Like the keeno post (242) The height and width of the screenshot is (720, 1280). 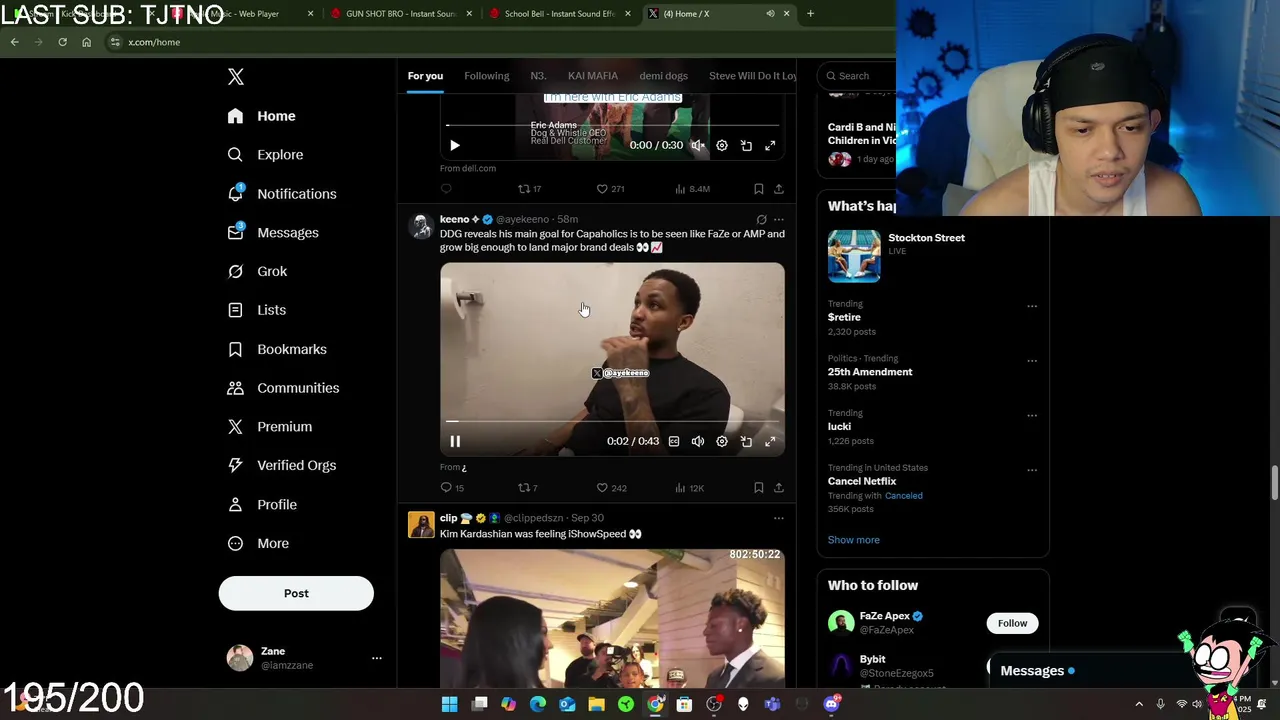pos(611,488)
